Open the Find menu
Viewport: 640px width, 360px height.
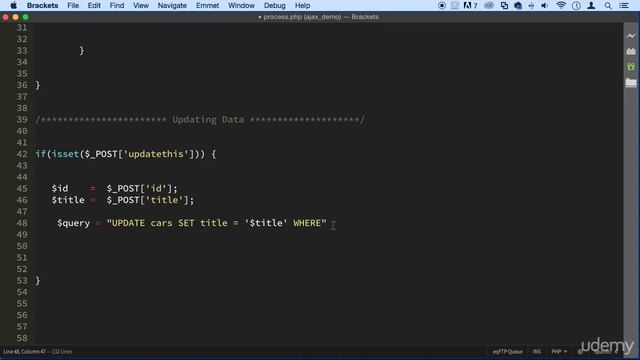coord(117,5)
